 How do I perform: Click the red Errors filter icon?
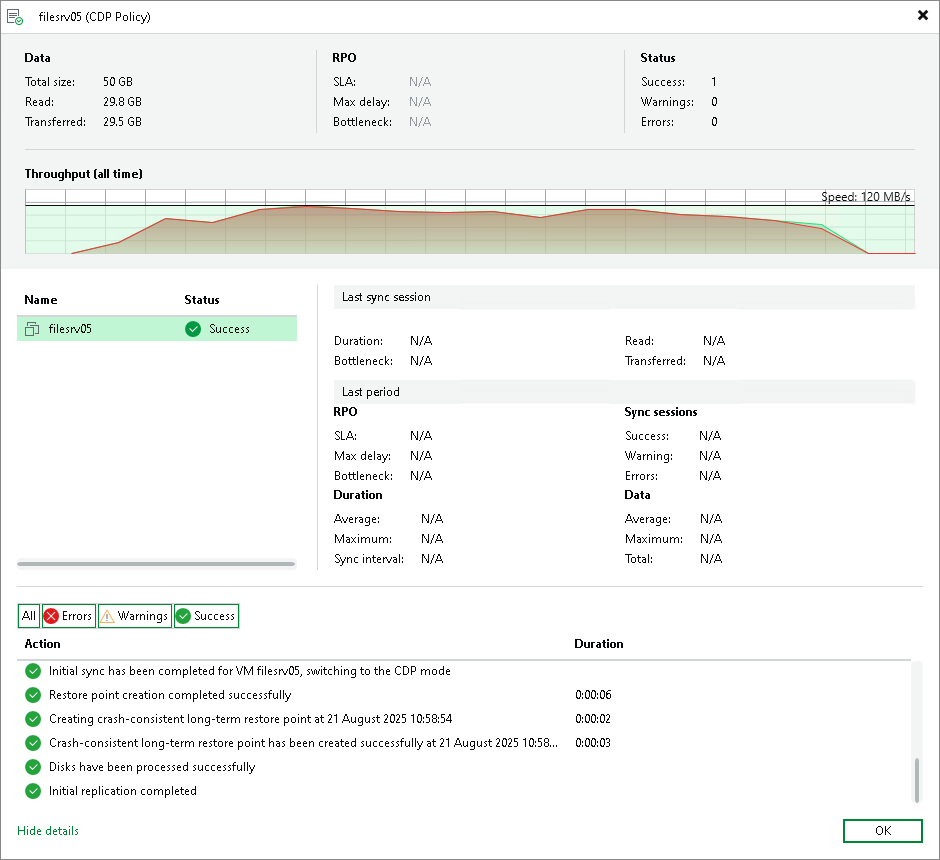(52, 616)
